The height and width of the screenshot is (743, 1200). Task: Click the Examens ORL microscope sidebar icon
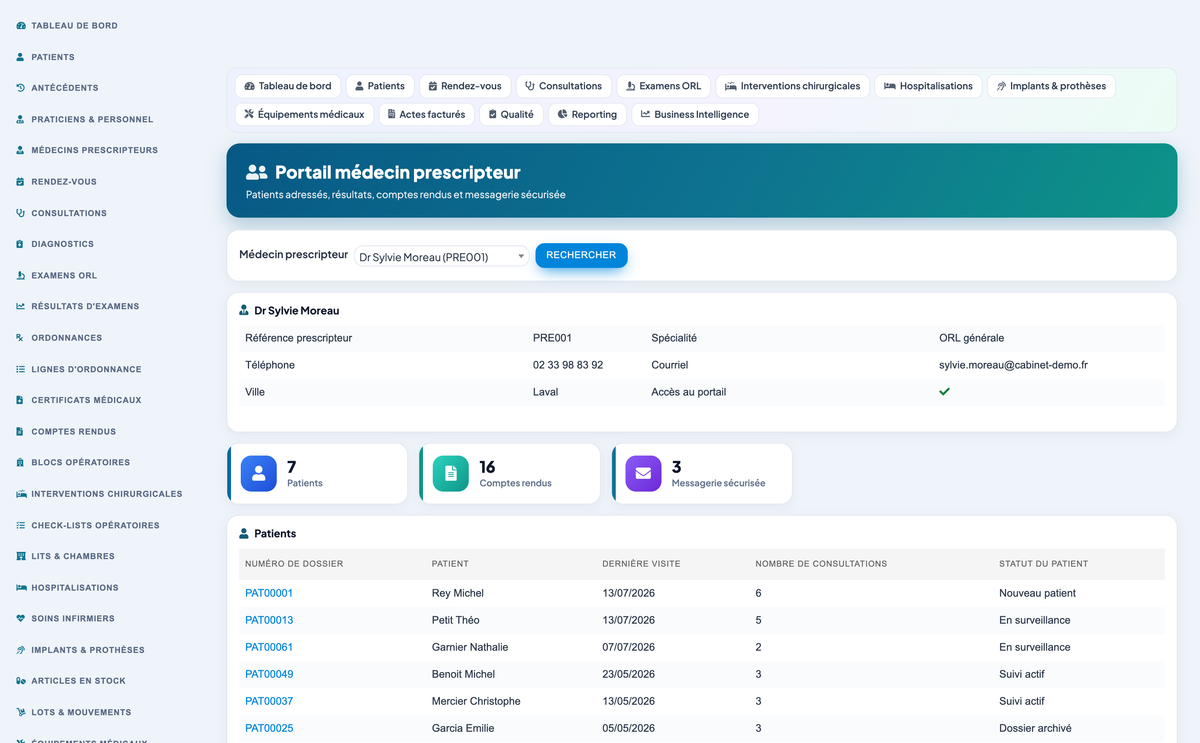click(x=21, y=275)
